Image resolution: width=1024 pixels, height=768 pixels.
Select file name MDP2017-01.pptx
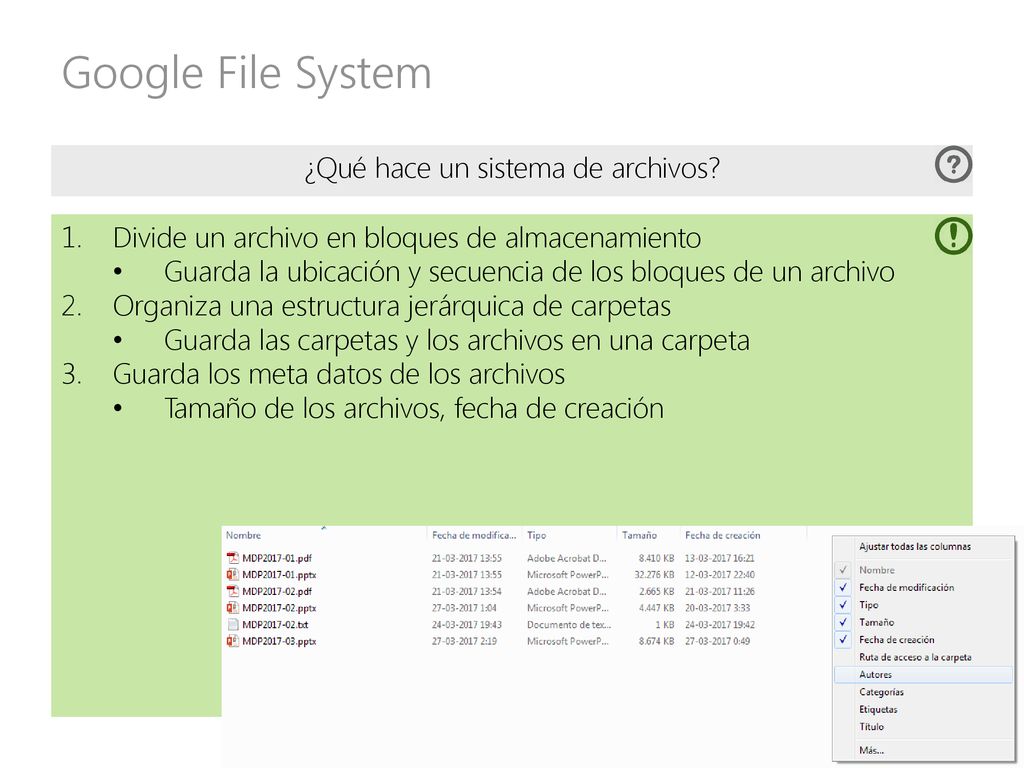(x=279, y=575)
